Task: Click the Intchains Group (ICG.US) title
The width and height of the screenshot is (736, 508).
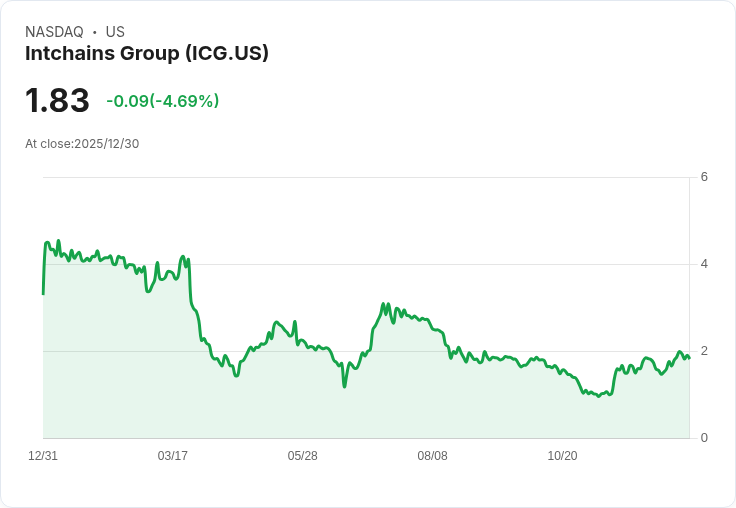Action: 147,54
